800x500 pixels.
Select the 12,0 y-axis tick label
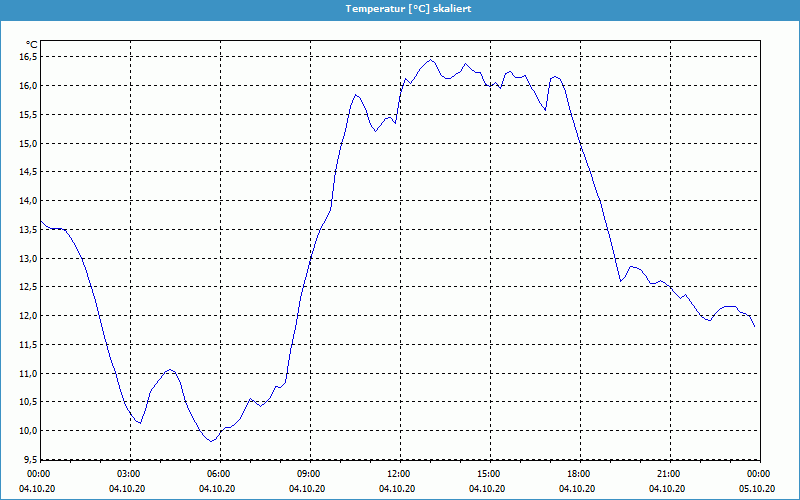coord(27,316)
